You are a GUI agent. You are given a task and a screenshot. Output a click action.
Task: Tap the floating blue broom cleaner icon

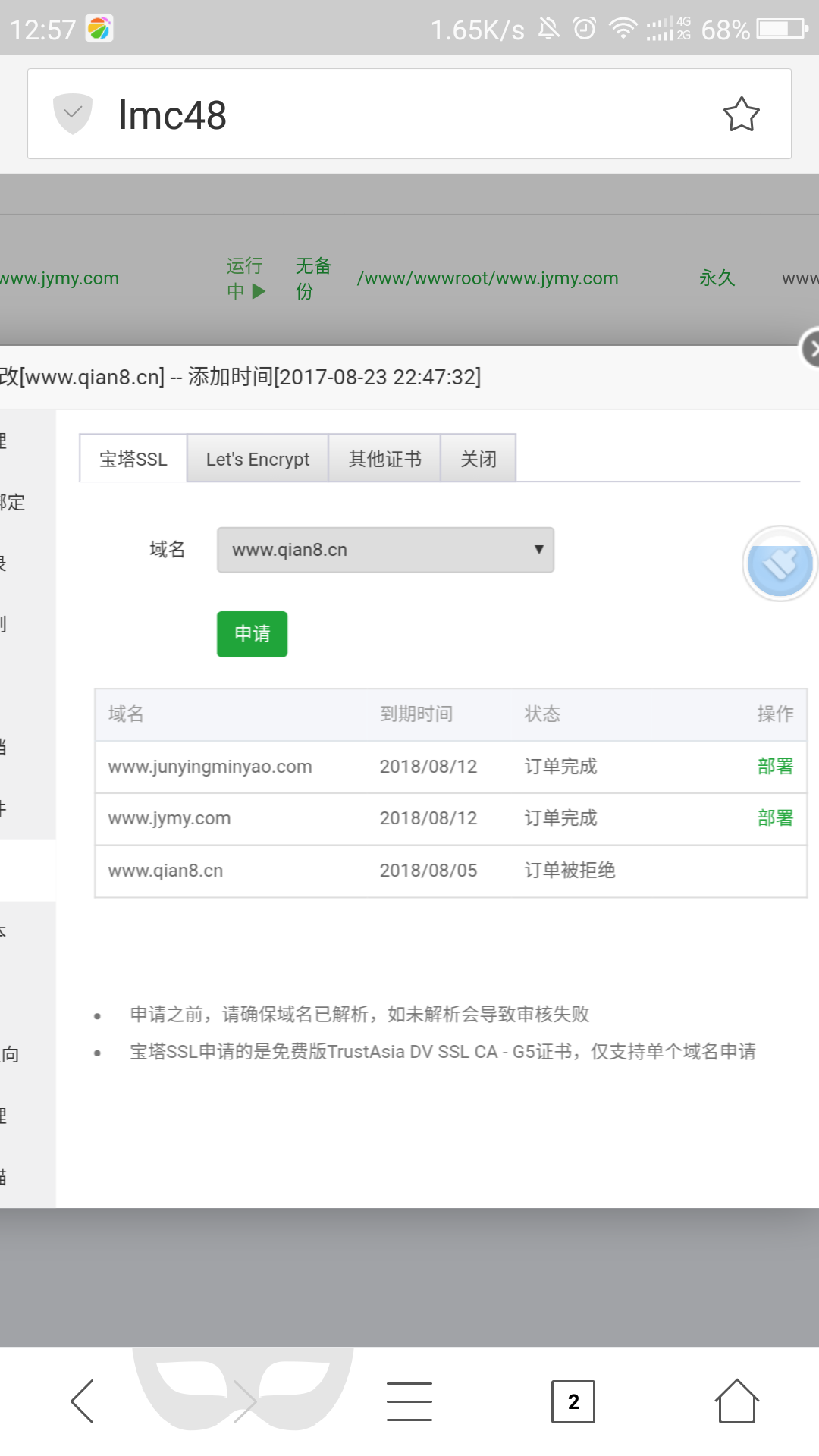tap(780, 564)
